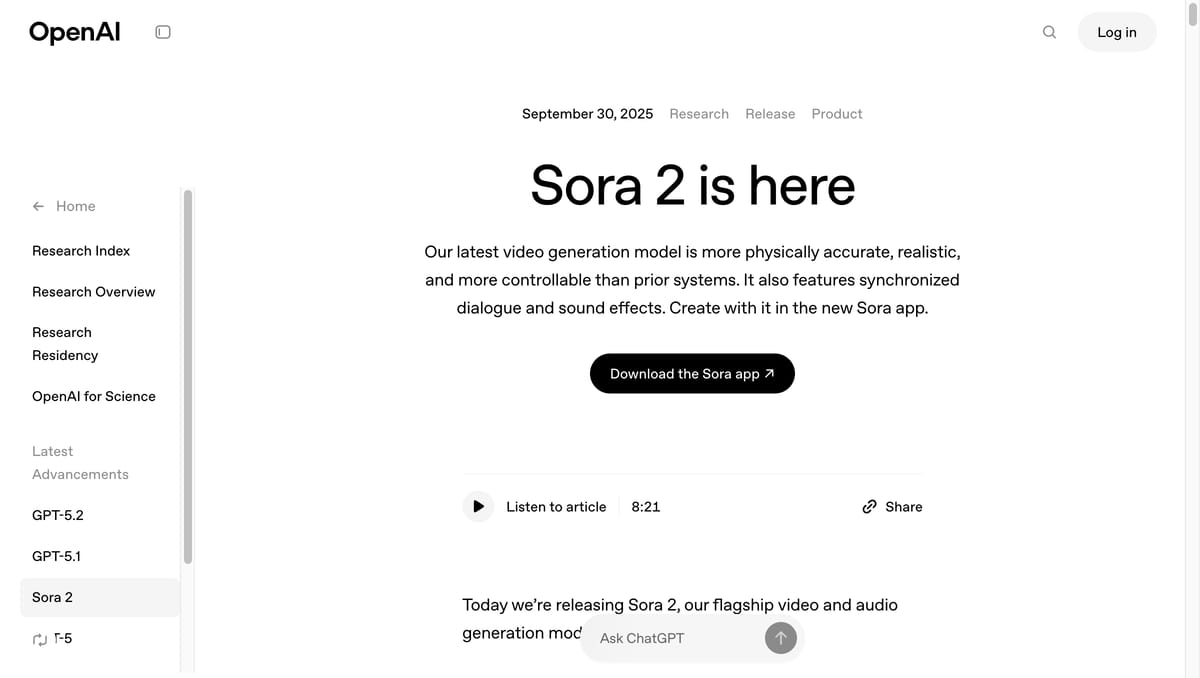Image resolution: width=1200 pixels, height=678 pixels.
Task: Click the Log in button
Action: [x=1116, y=32]
